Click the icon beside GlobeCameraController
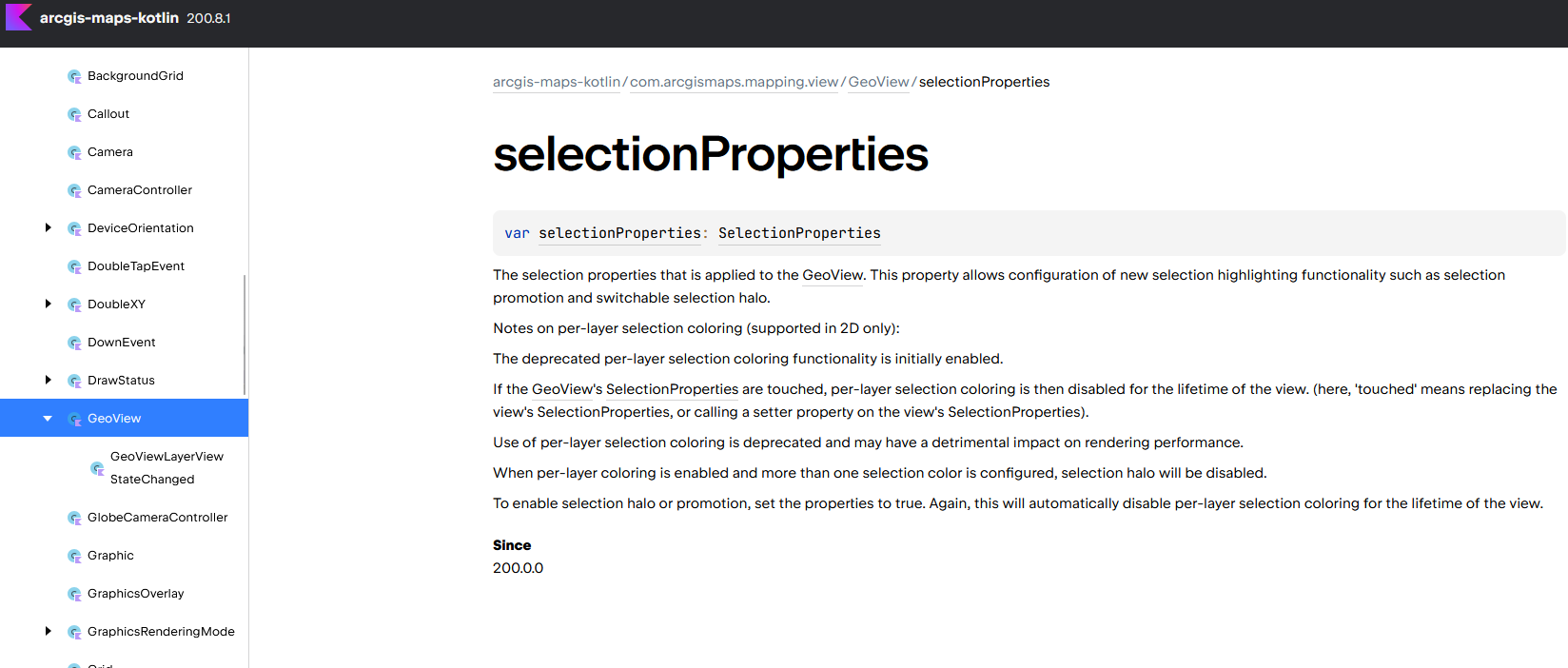This screenshot has height=668, width=1568. pyautogui.click(x=74, y=518)
